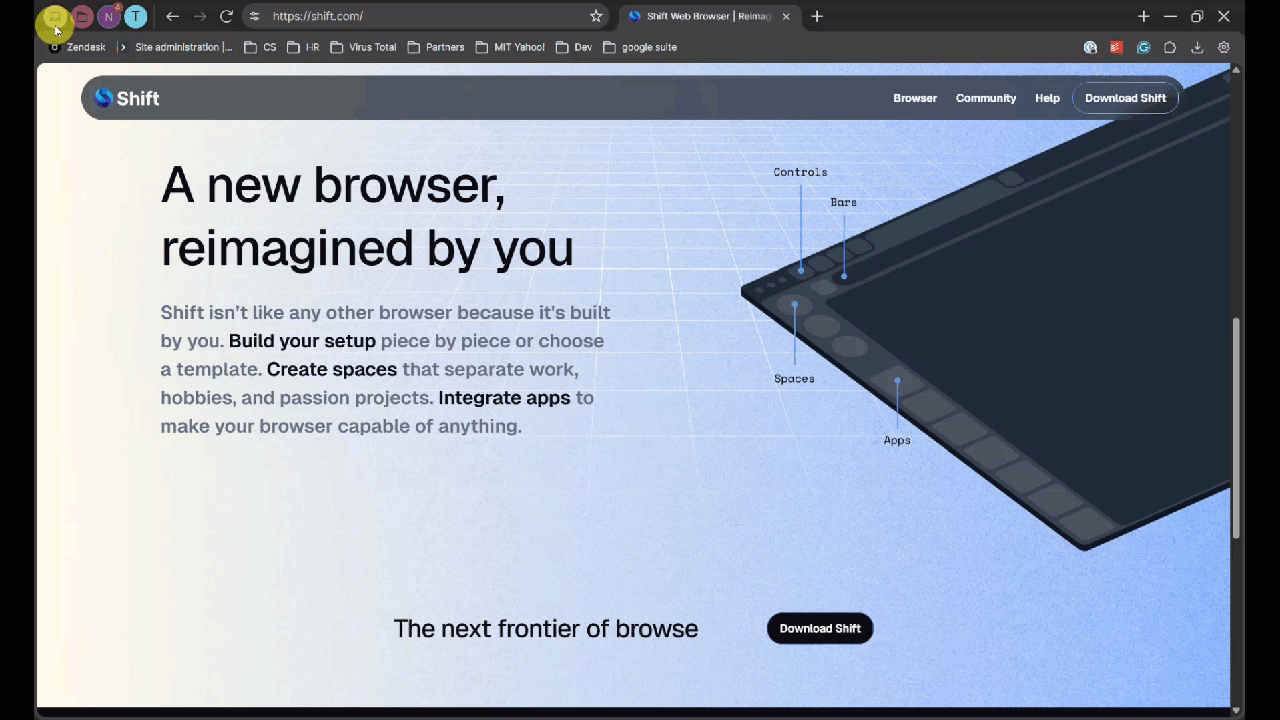Open the Community menu in site header
Screen dimensions: 1280x720
[x=986, y=98]
